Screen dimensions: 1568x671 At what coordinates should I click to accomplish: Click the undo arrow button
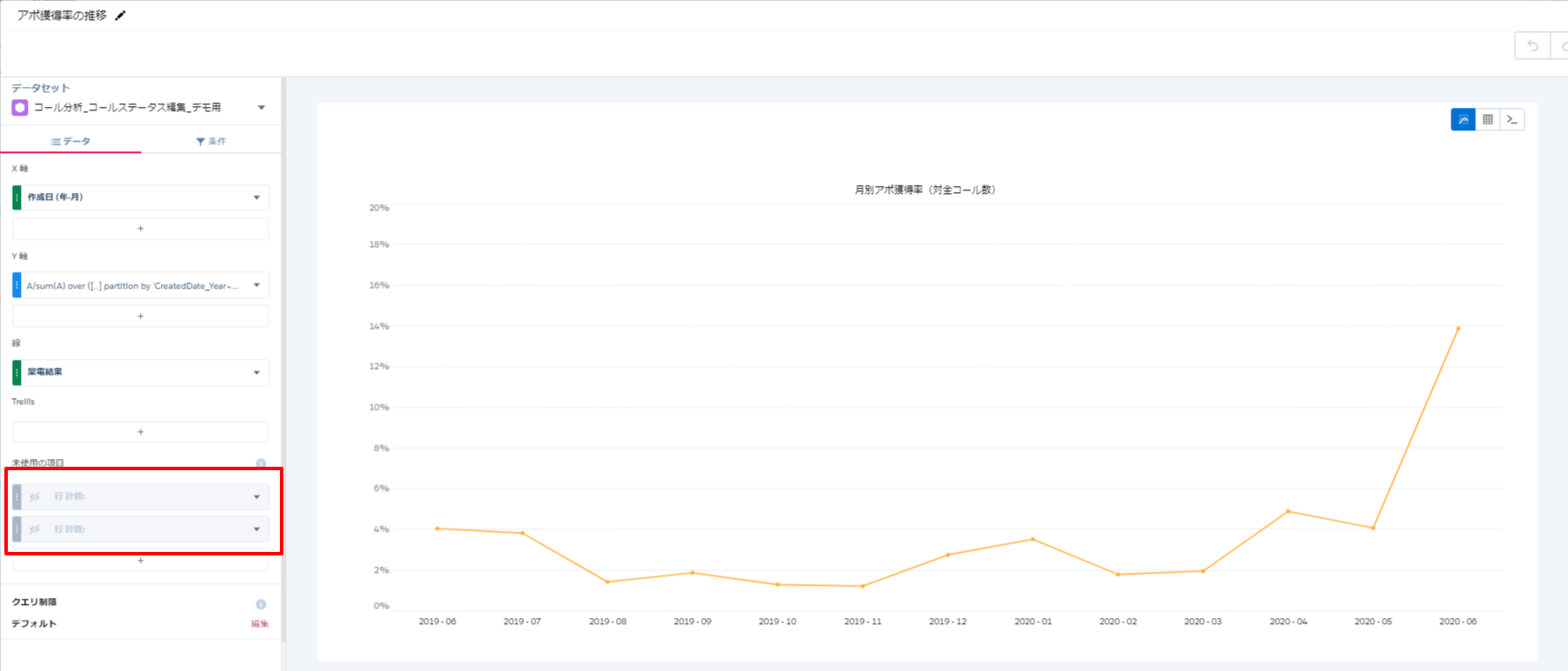pyautogui.click(x=1532, y=46)
